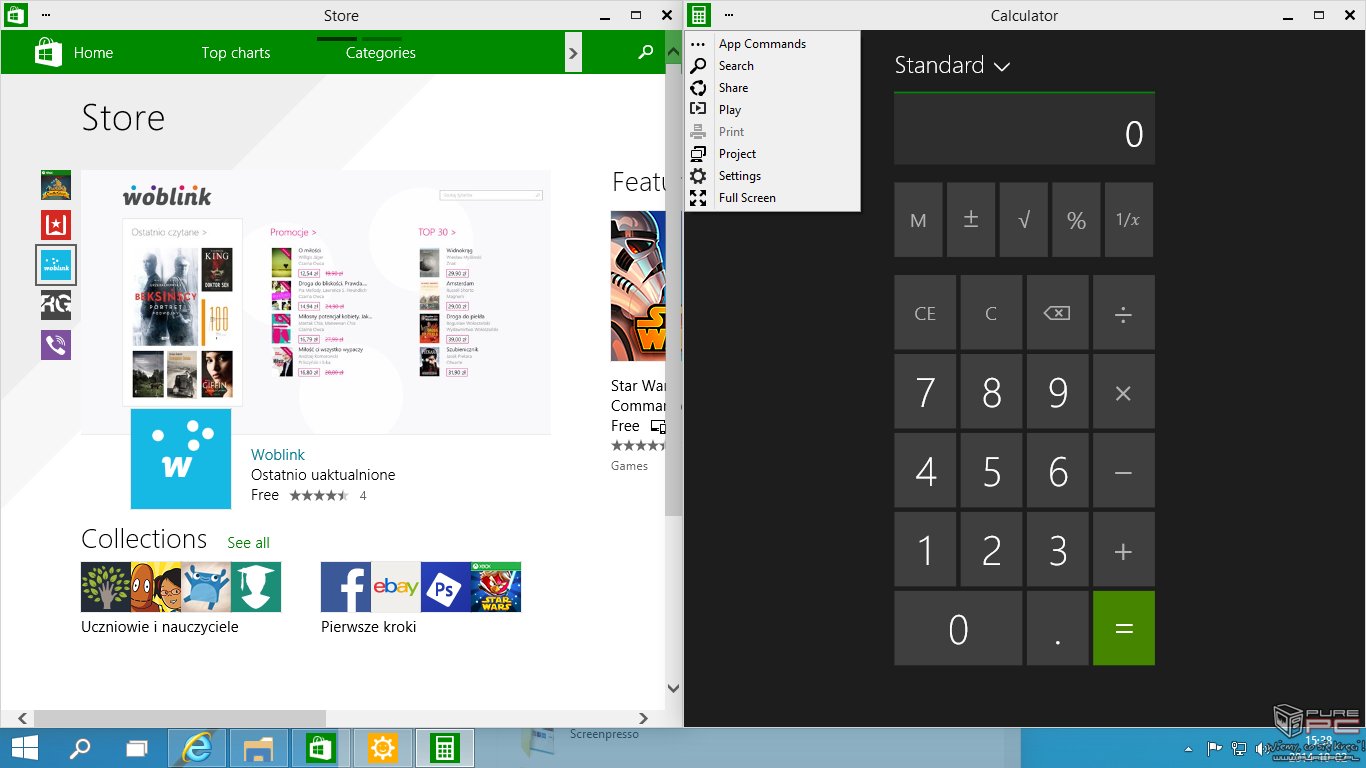Viewport: 1366px width, 768px height.
Task: Click the See all collections link
Action: (248, 543)
